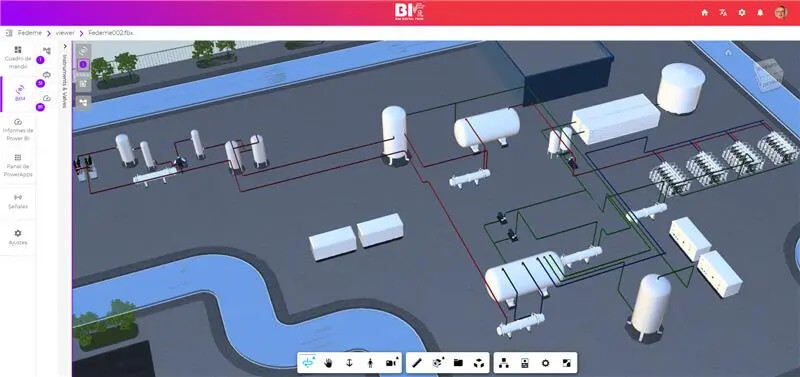
Task: Click the tree icon with badge 1 in sidebar
Action: tap(46, 51)
